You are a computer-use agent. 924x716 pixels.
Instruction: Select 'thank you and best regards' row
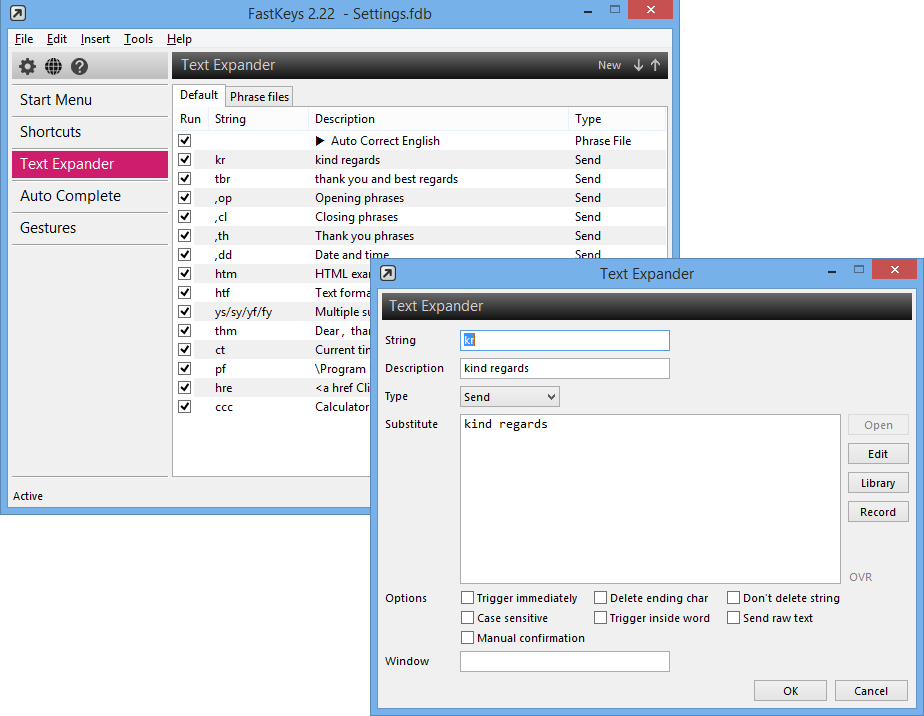421,179
